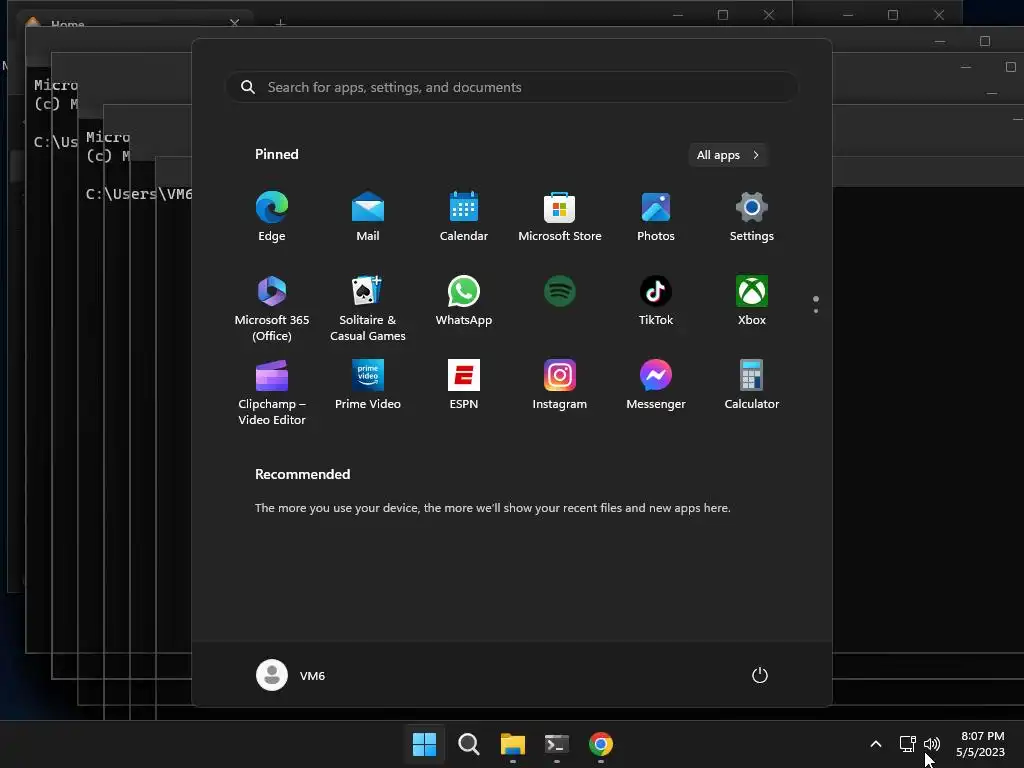Open Clipchamp – Video Editor

(272, 392)
